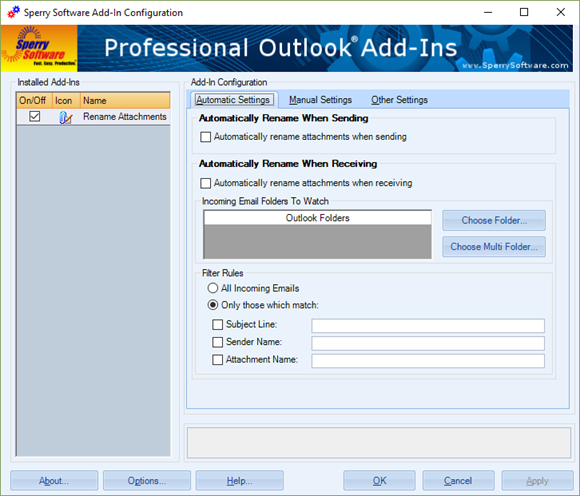Screen dimensions: 580x496
Task: Open the Options... dialog
Action: click(147, 480)
